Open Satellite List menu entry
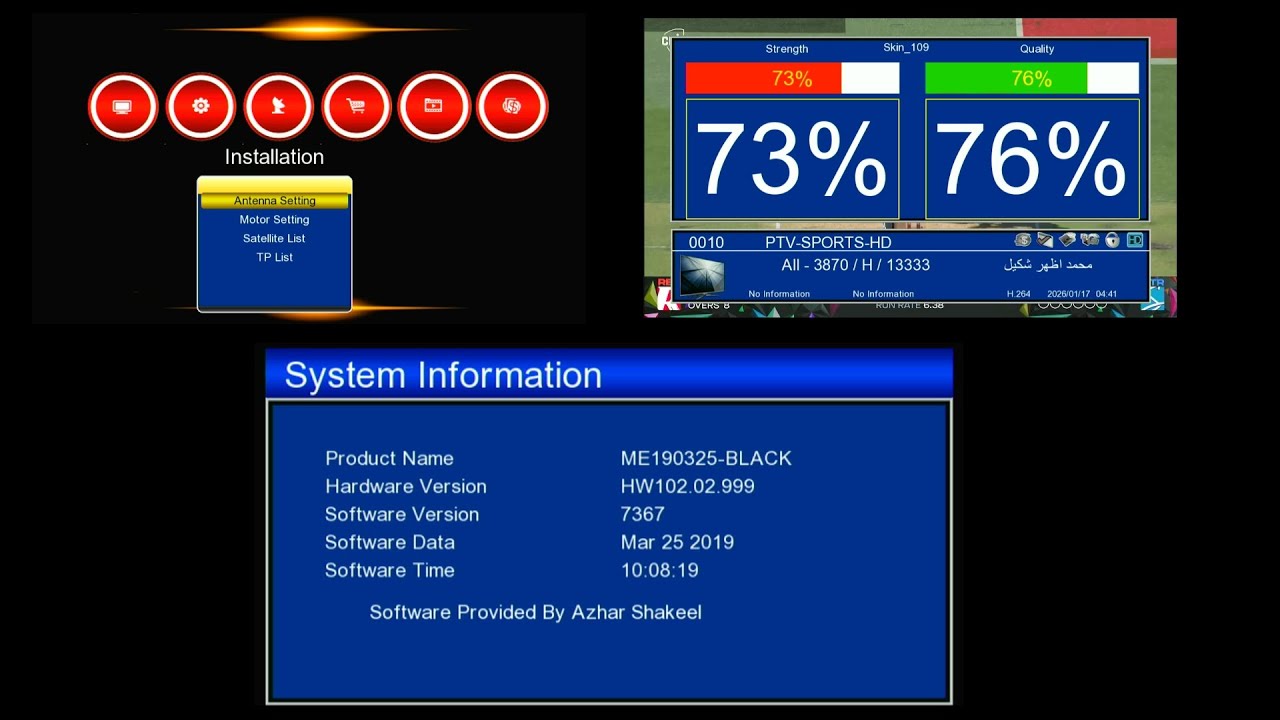1280x720 pixels. (275, 239)
